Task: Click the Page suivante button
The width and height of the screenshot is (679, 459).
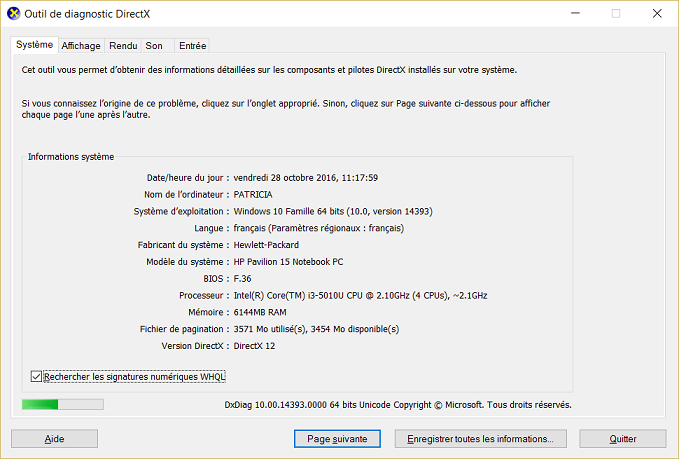Action: click(x=337, y=439)
